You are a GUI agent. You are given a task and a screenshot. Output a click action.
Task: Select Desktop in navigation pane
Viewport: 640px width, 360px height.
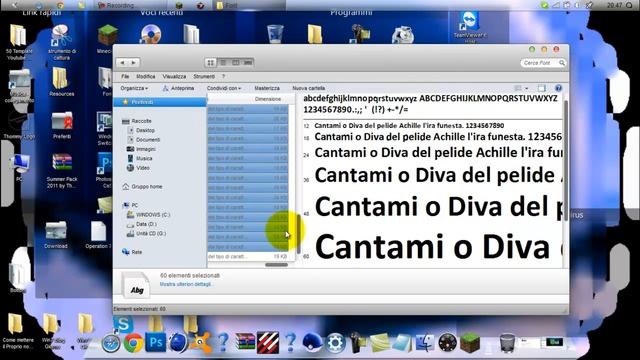point(145,130)
